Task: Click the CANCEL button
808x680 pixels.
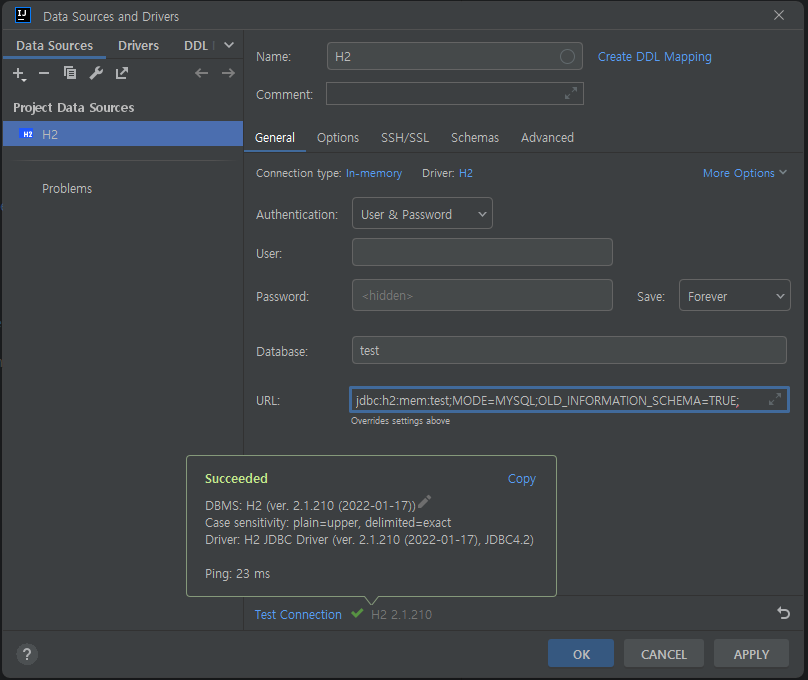Action: tap(664, 654)
